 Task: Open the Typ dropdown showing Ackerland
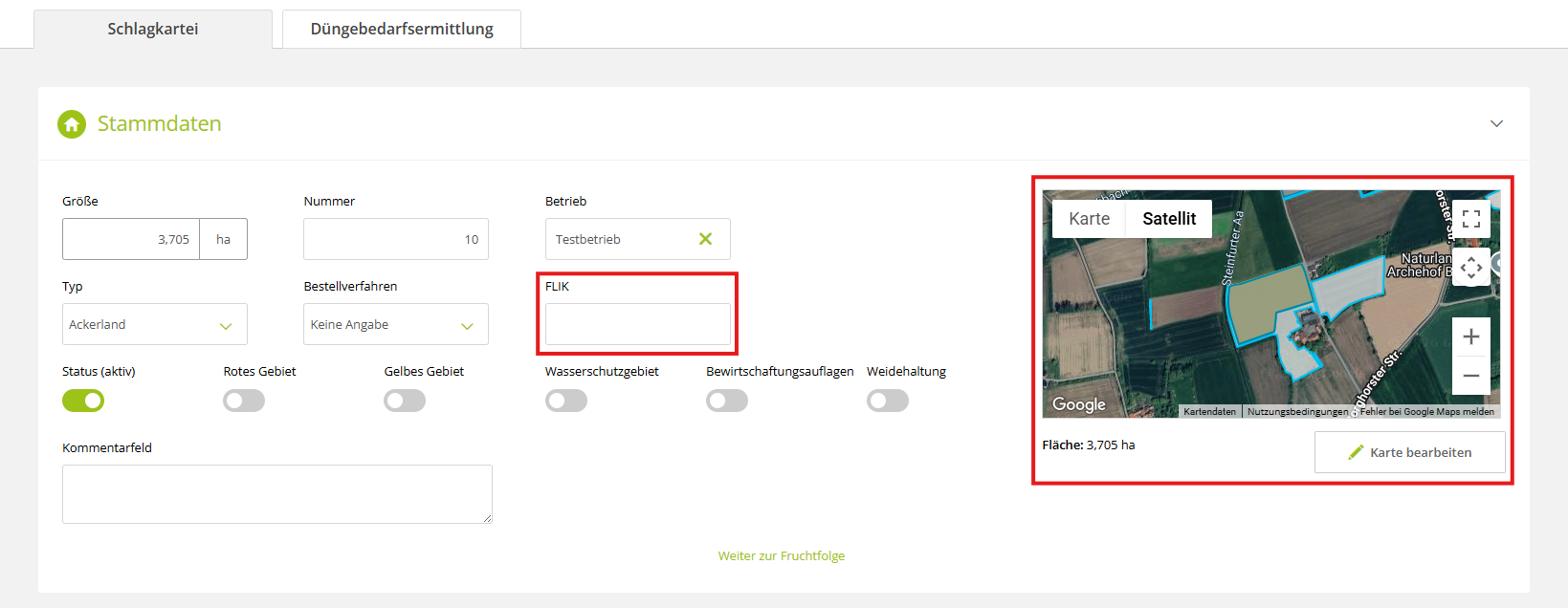(154, 325)
